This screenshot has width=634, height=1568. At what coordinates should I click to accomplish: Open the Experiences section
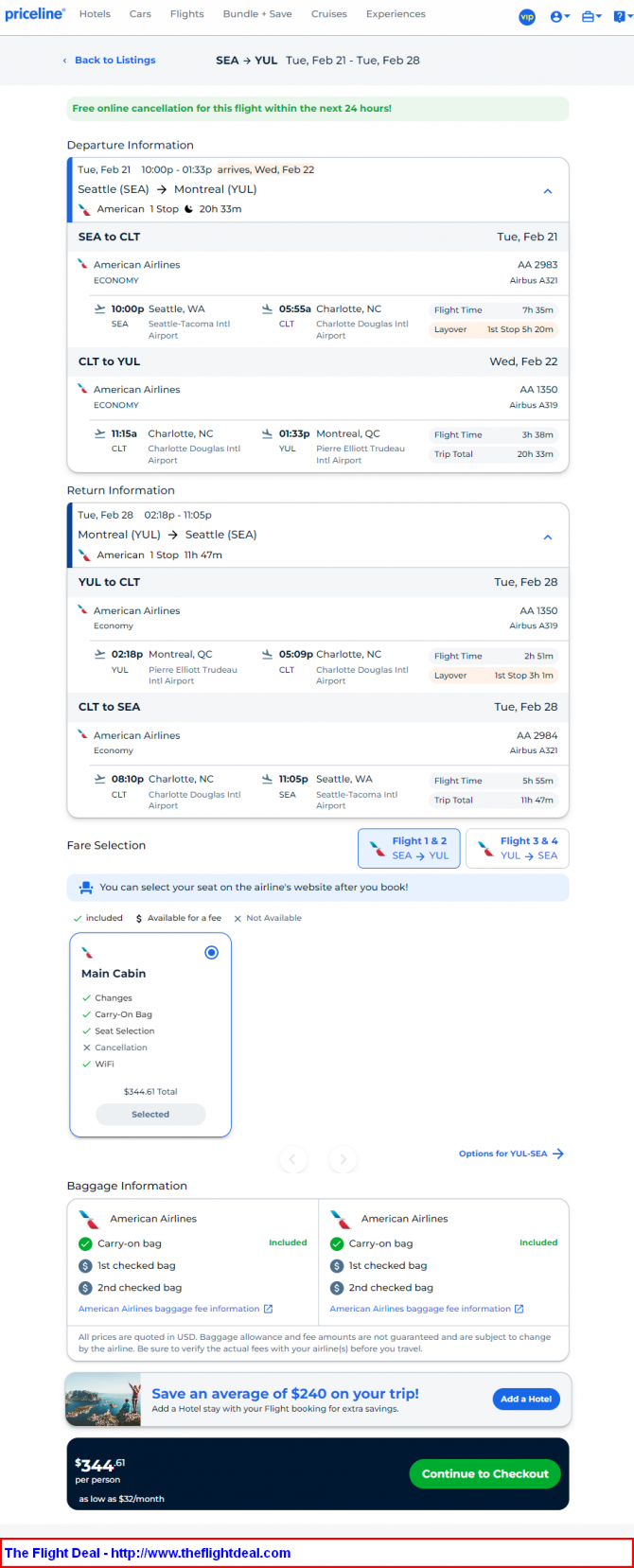tap(396, 14)
